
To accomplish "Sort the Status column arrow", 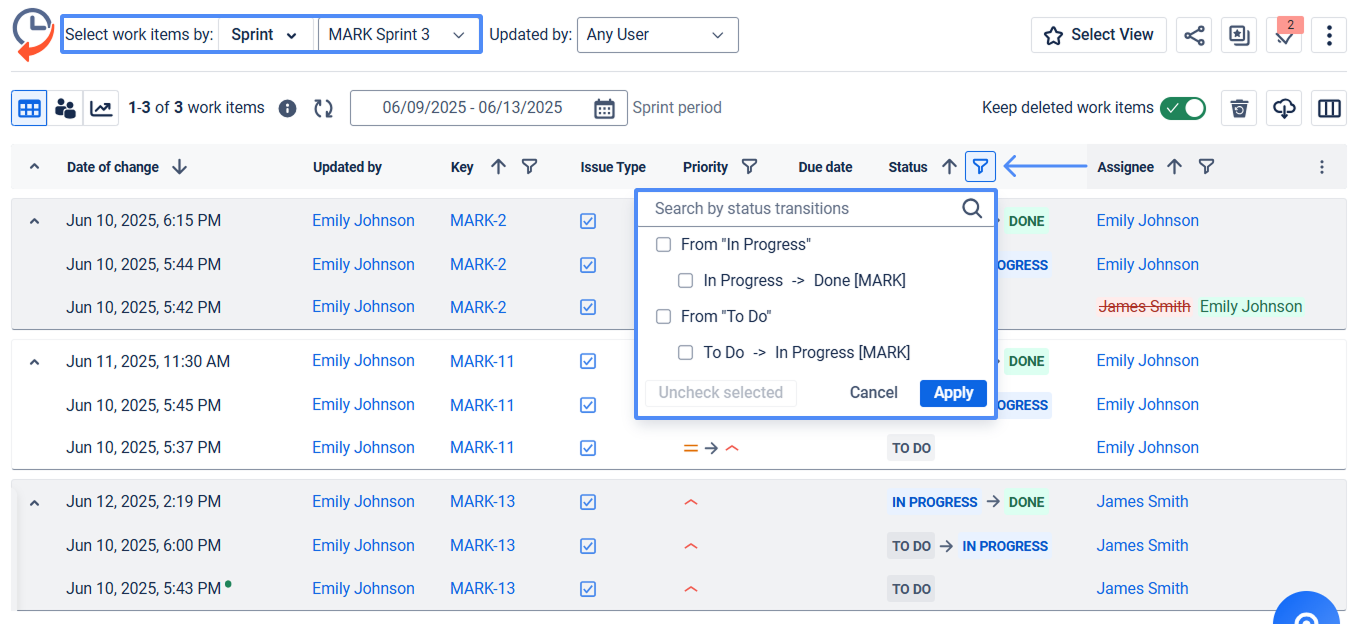I will [x=949, y=167].
